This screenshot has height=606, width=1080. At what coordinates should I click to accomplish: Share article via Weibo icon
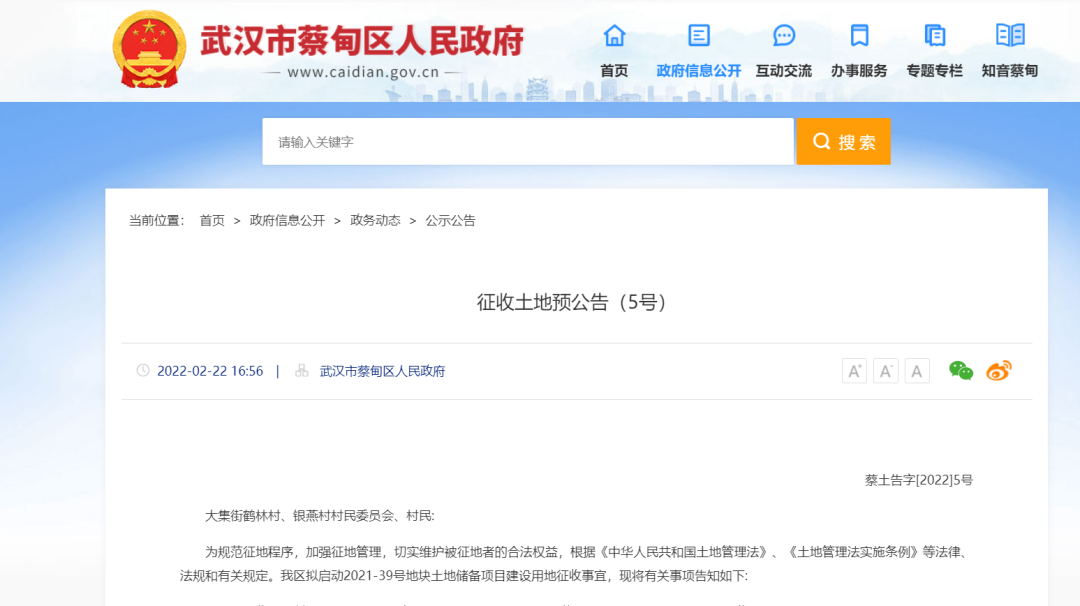coord(999,371)
